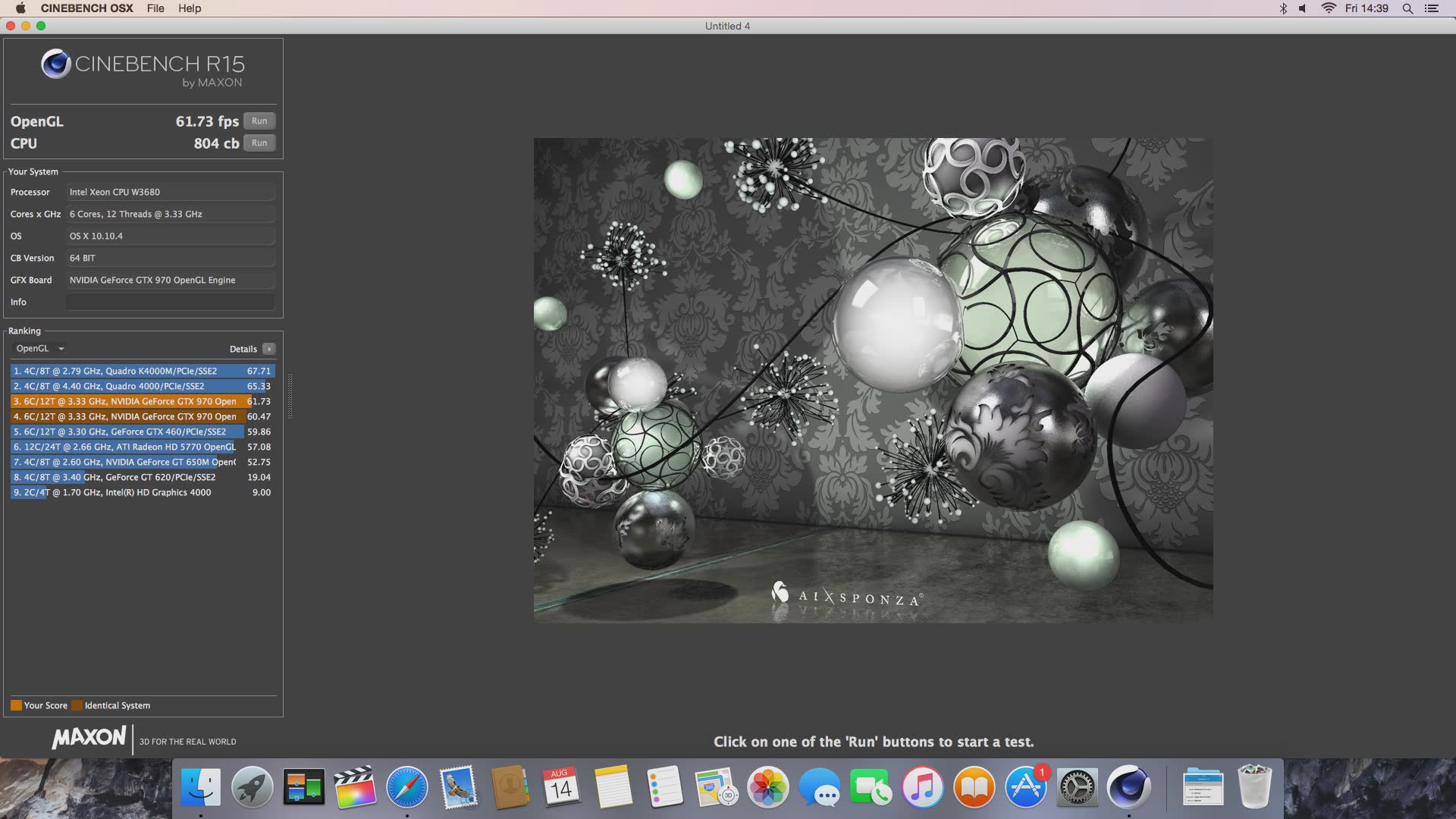The width and height of the screenshot is (1456, 819).
Task: Open FaceTime app in dock
Action: tap(871, 787)
